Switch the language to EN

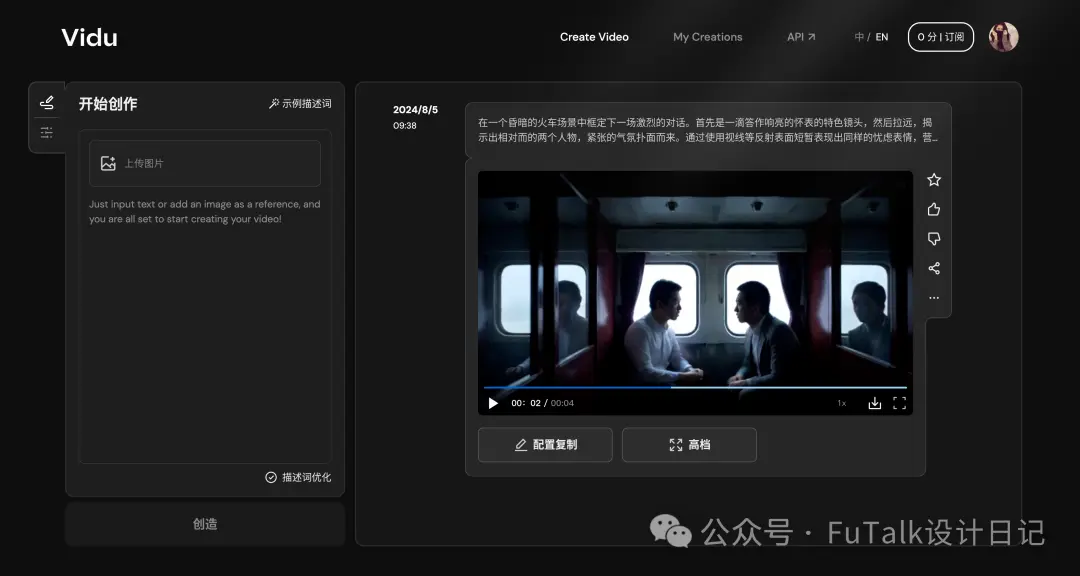click(882, 37)
